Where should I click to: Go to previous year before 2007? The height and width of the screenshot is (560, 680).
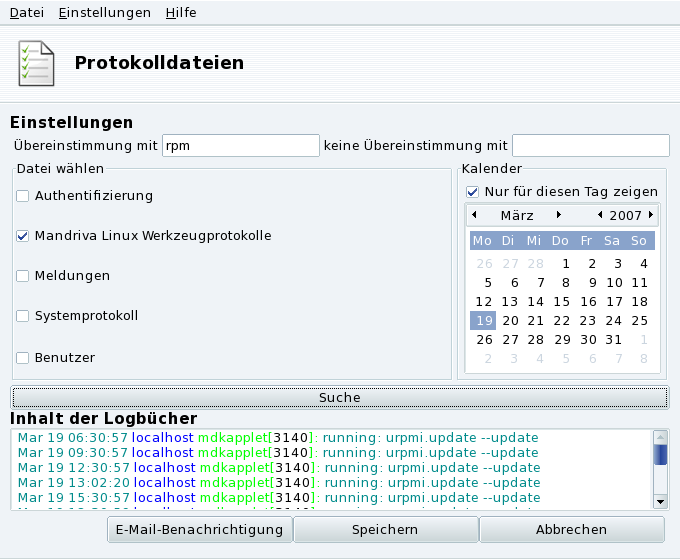(600, 215)
